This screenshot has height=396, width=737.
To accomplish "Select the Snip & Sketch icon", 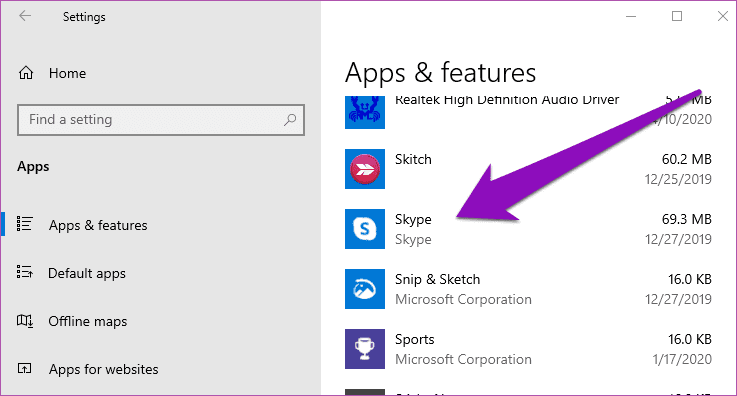I will 365,289.
